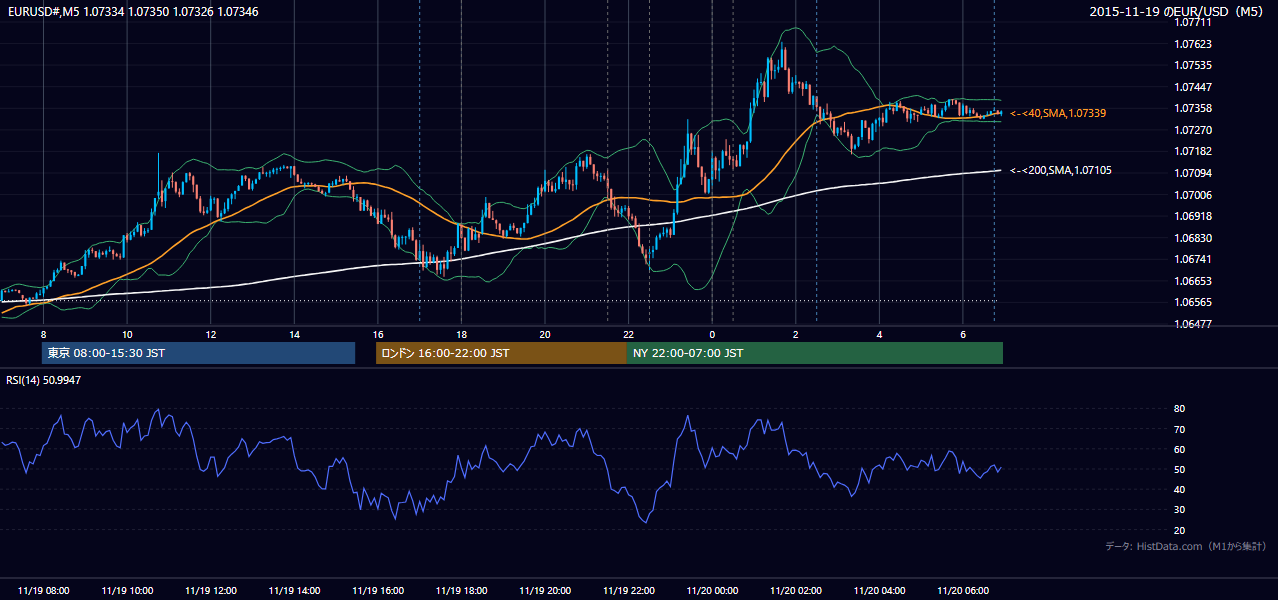This screenshot has height=600, width=1278.
Task: Click the RSI axis 60 level label
Action: [x=1179, y=449]
